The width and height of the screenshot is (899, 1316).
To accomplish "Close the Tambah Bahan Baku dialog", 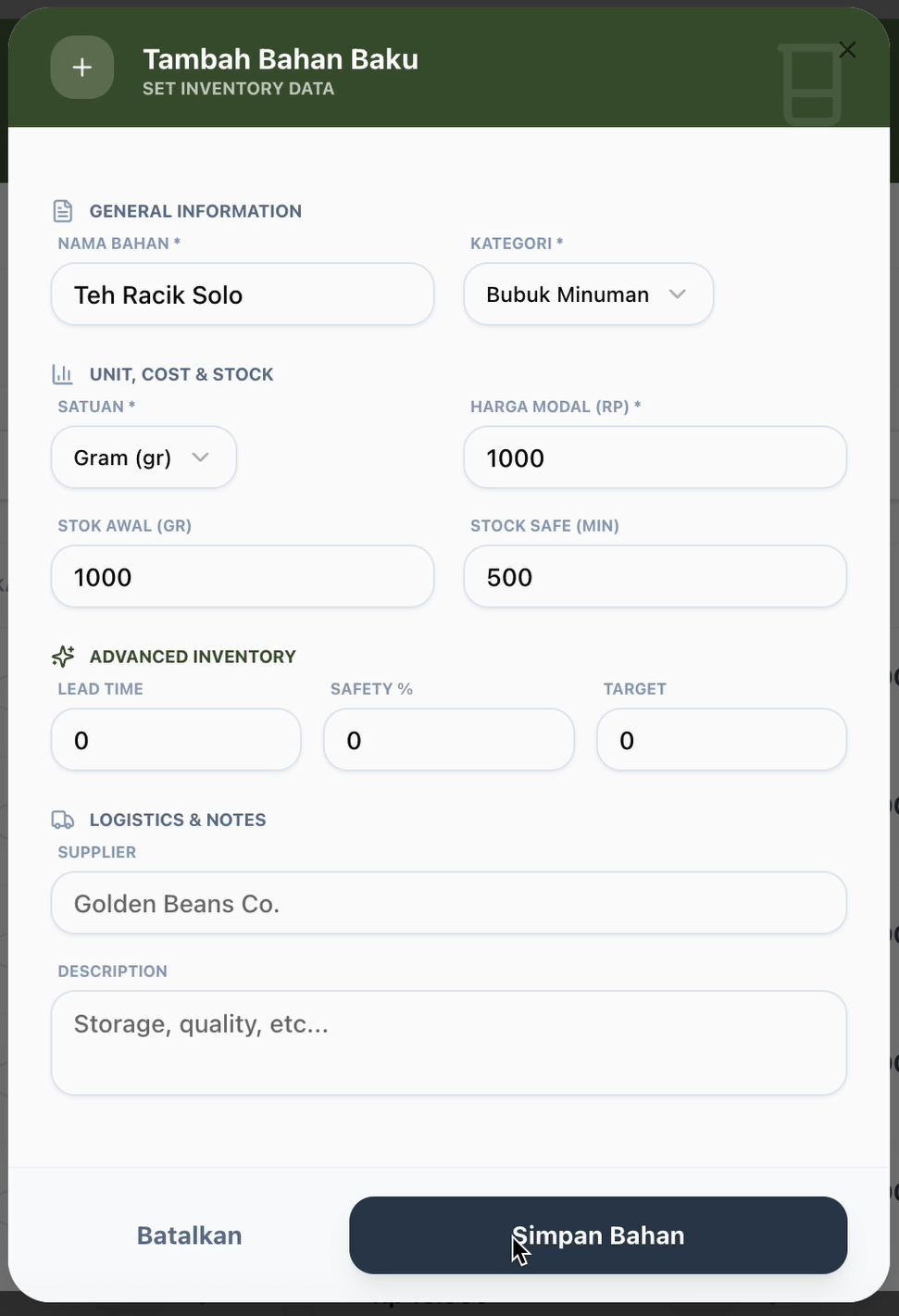I will pyautogui.click(x=847, y=50).
